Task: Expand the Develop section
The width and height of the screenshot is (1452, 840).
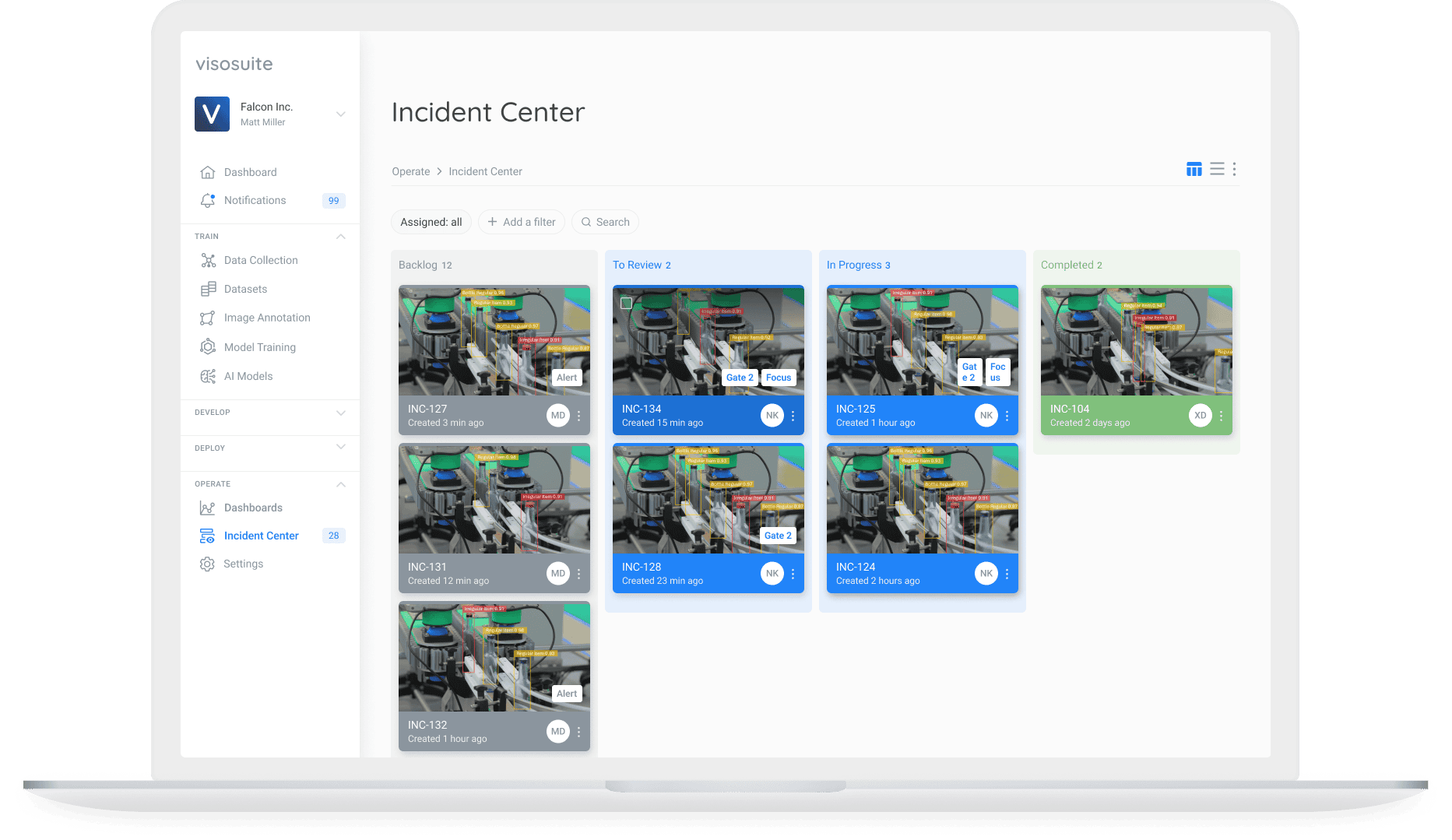Action: [x=341, y=413]
